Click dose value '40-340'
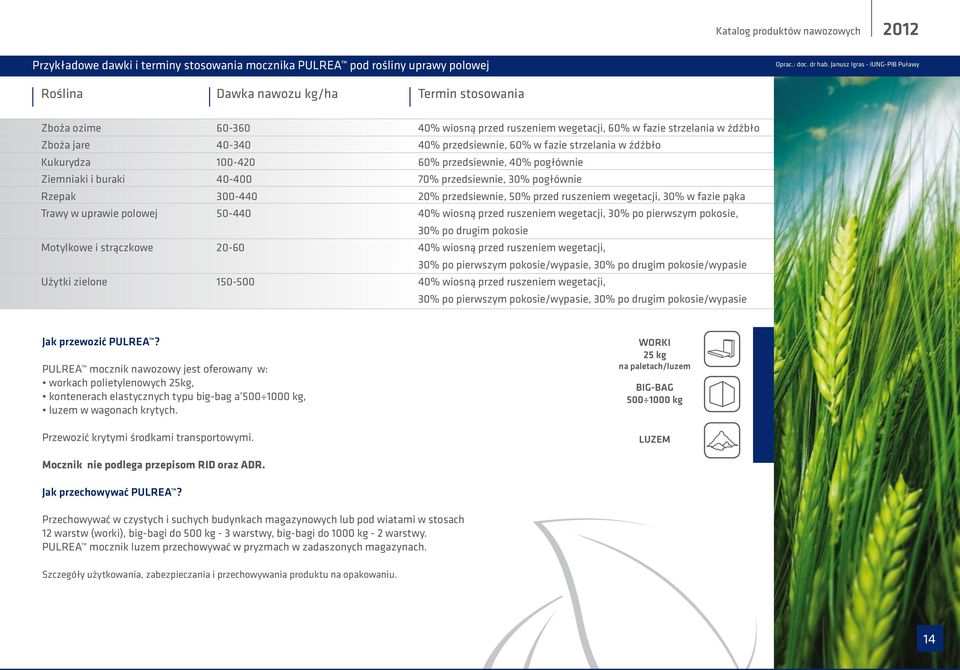 233,145
